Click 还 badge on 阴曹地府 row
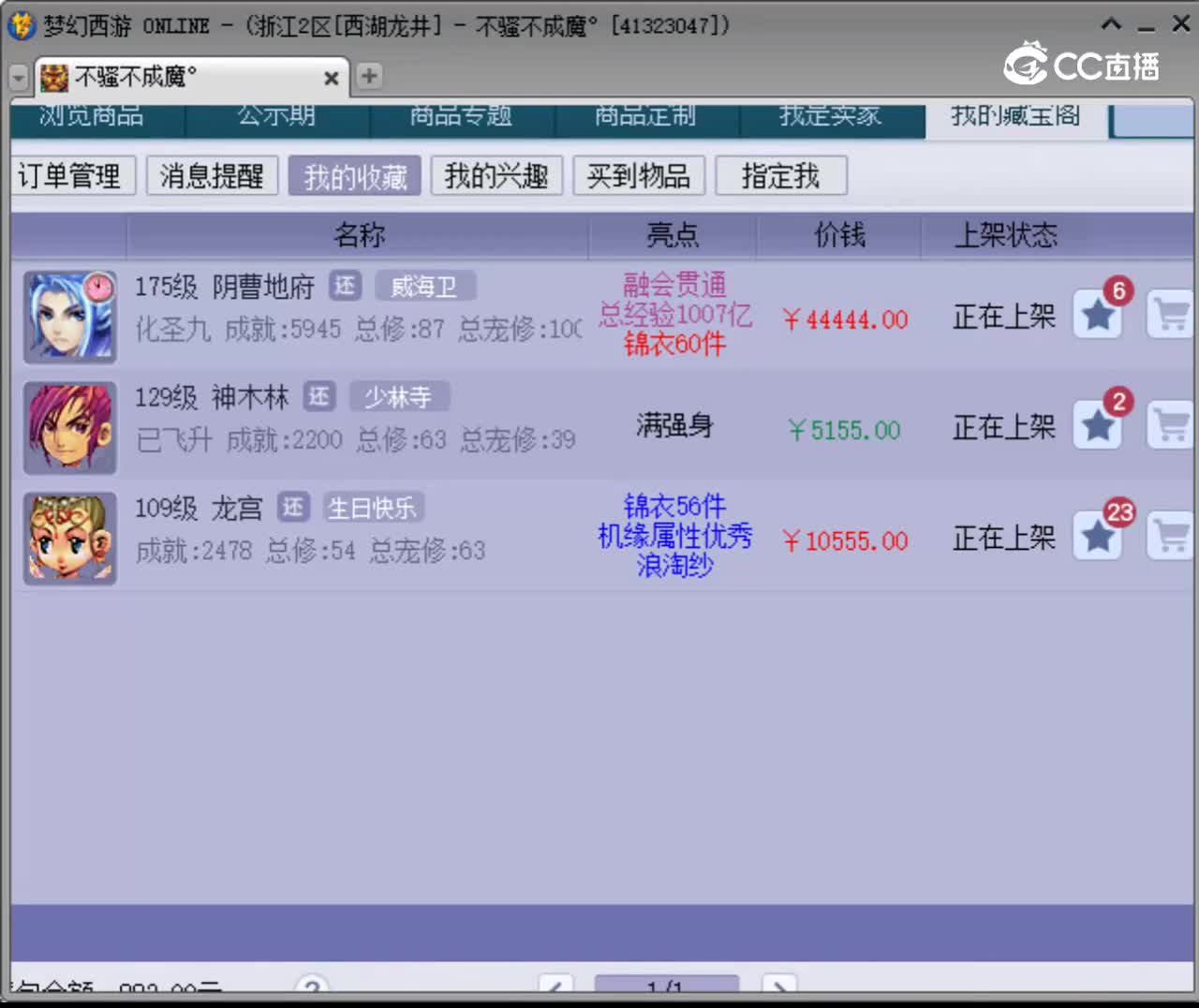The height and width of the screenshot is (1008, 1199). click(x=345, y=286)
